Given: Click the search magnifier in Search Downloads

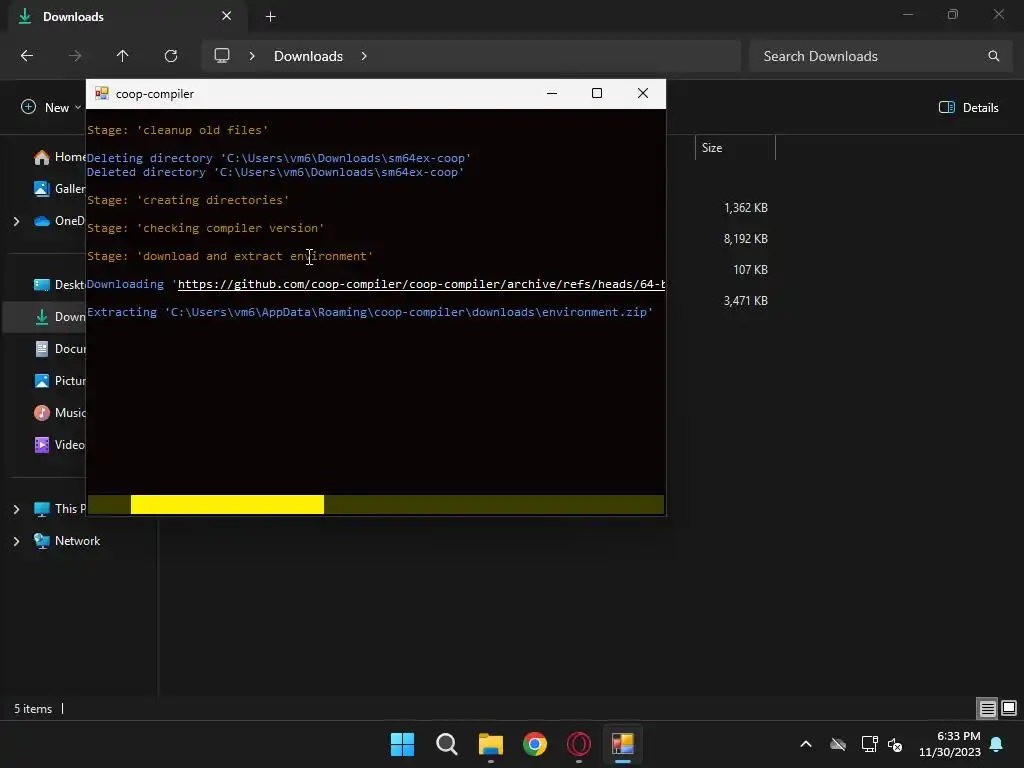Looking at the screenshot, I should click(993, 56).
